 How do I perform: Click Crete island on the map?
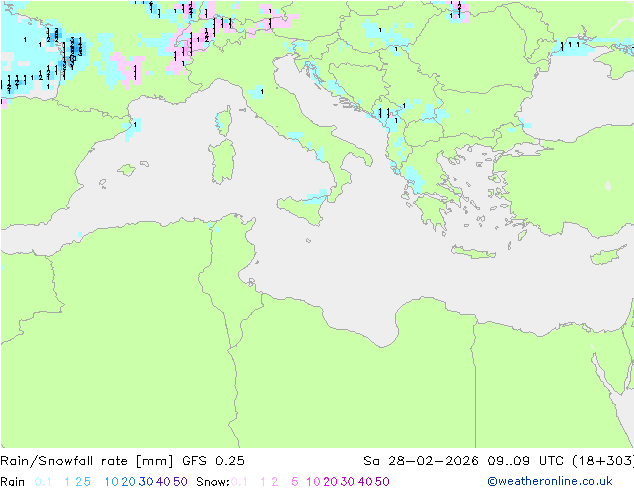coord(473,252)
